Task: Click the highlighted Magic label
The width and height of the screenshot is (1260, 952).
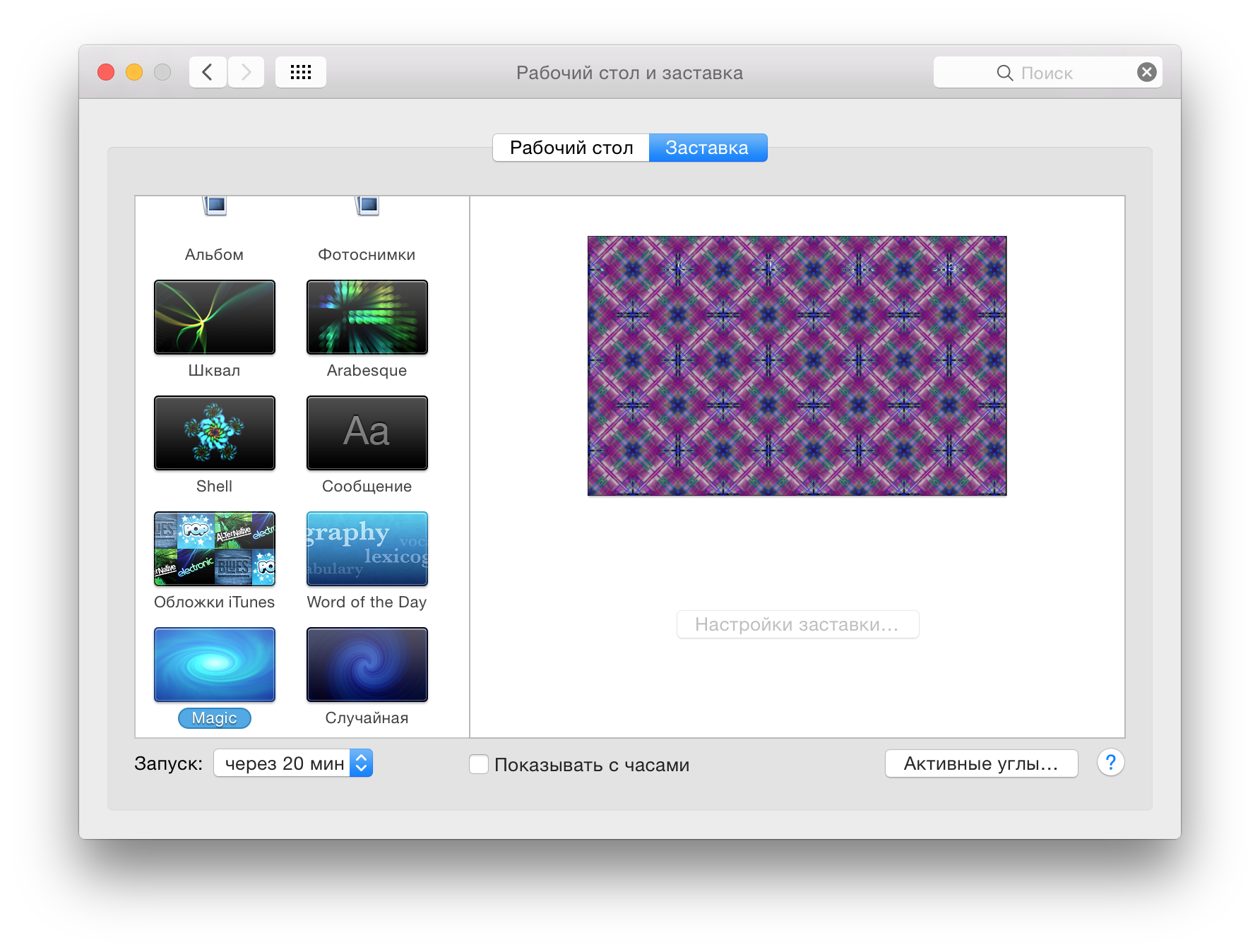Action: (x=215, y=718)
